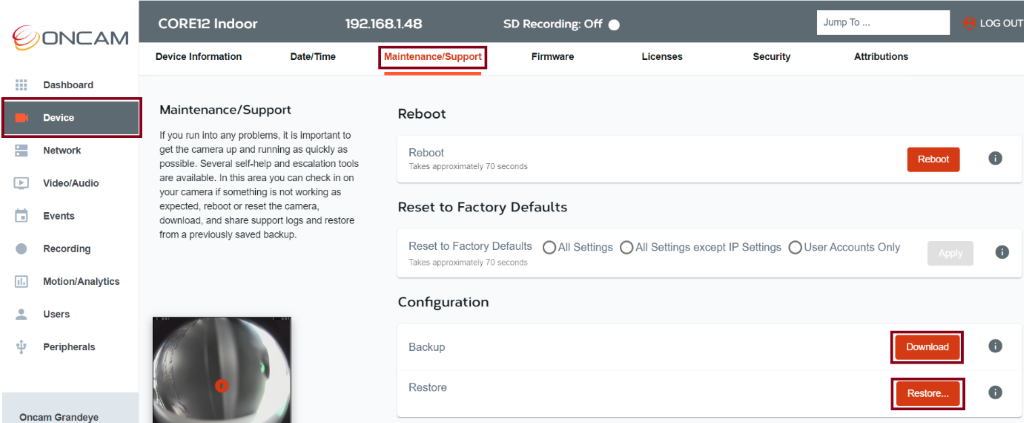Select the All Settings radio option
The width and height of the screenshot is (1024, 423).
549,248
